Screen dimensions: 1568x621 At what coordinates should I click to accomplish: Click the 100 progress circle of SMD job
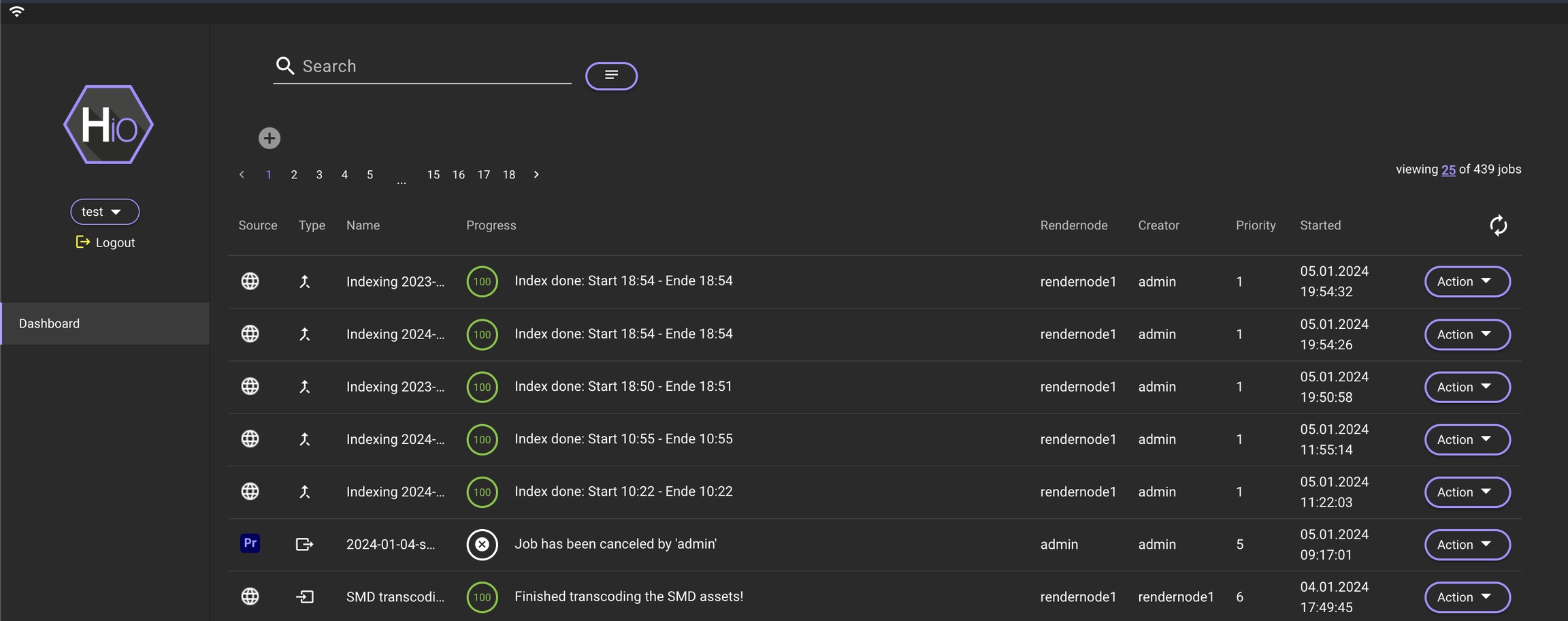482,597
